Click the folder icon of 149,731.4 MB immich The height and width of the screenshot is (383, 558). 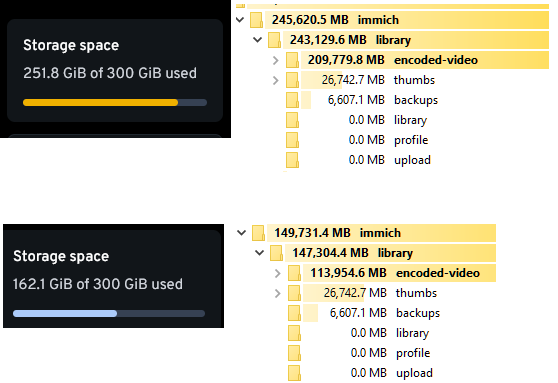[258, 233]
